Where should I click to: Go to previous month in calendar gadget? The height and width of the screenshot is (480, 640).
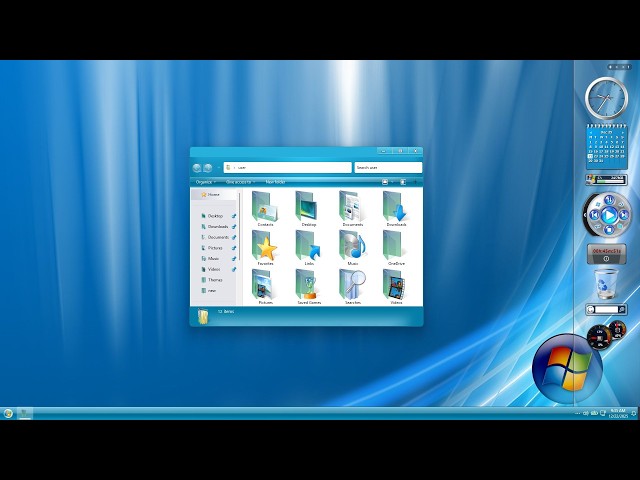(591, 133)
